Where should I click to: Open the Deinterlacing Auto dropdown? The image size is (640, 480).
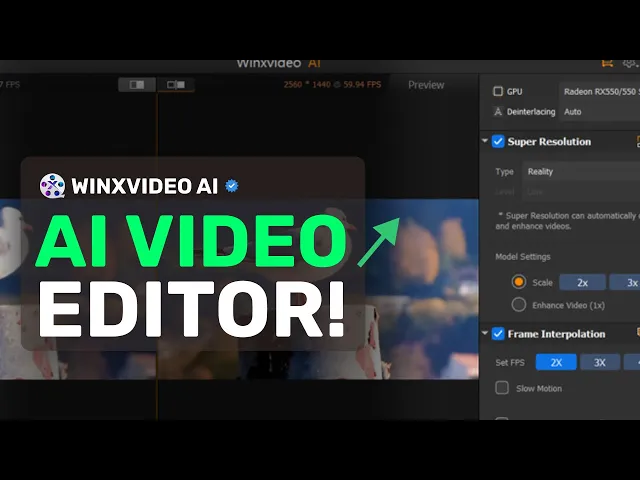coord(600,111)
